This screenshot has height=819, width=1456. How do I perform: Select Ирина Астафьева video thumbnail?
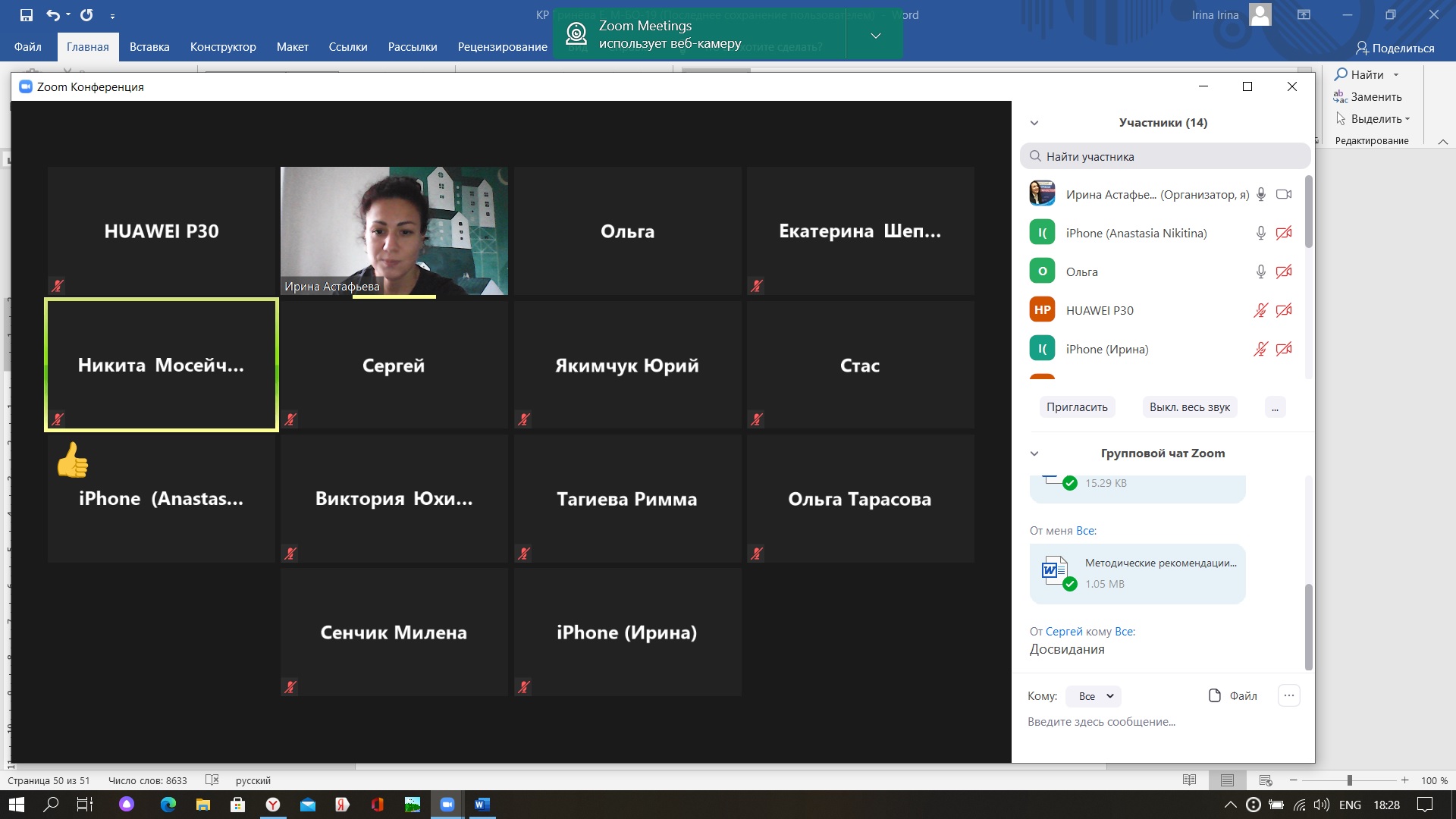tap(394, 231)
